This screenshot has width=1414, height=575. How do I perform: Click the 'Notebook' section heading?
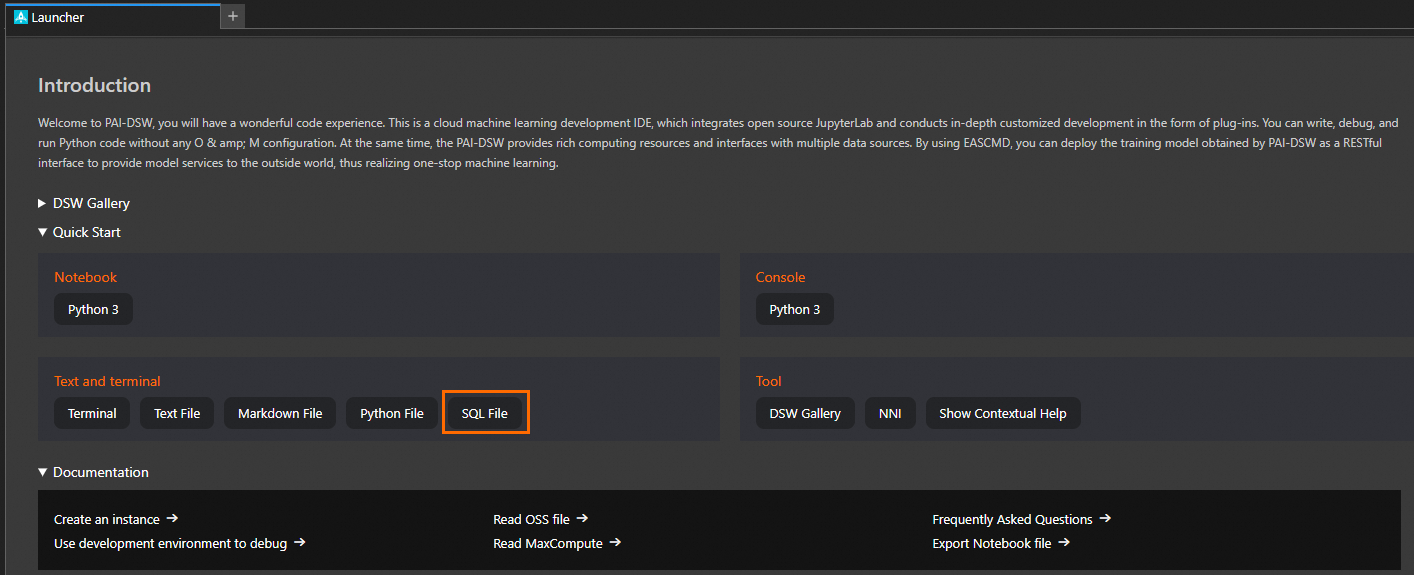85,277
